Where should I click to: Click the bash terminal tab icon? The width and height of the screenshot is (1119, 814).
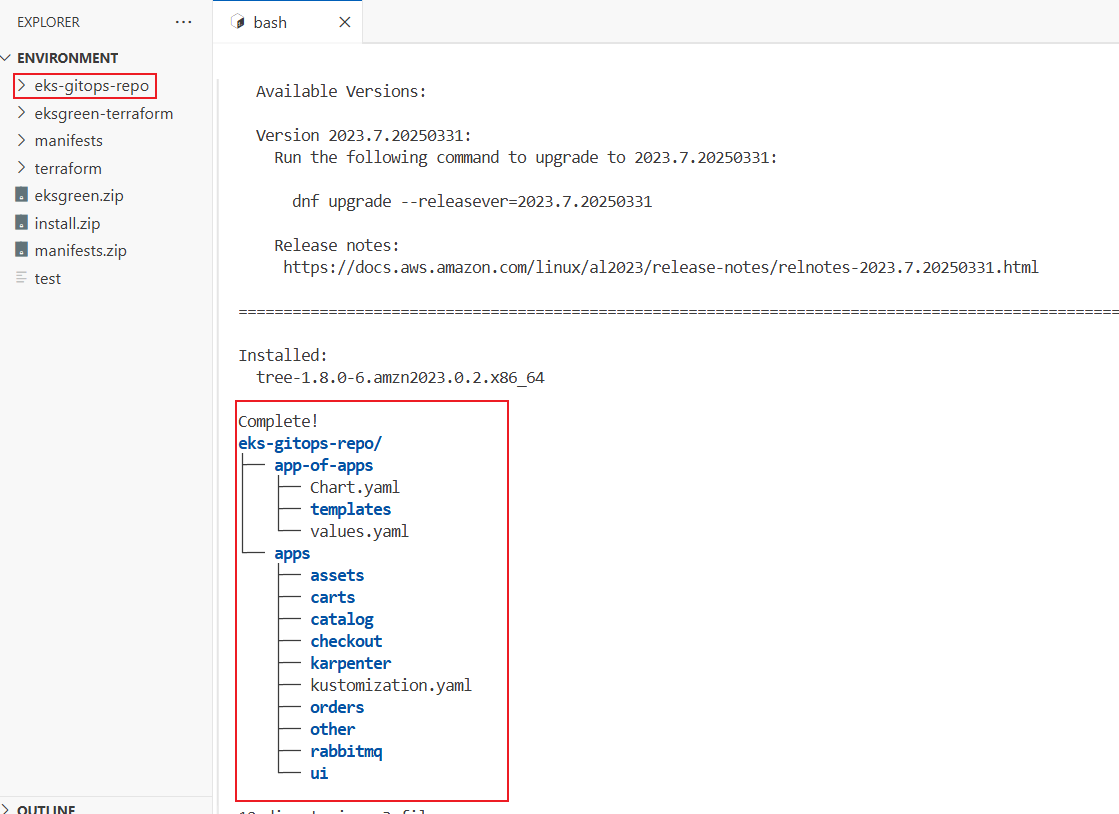[238, 22]
